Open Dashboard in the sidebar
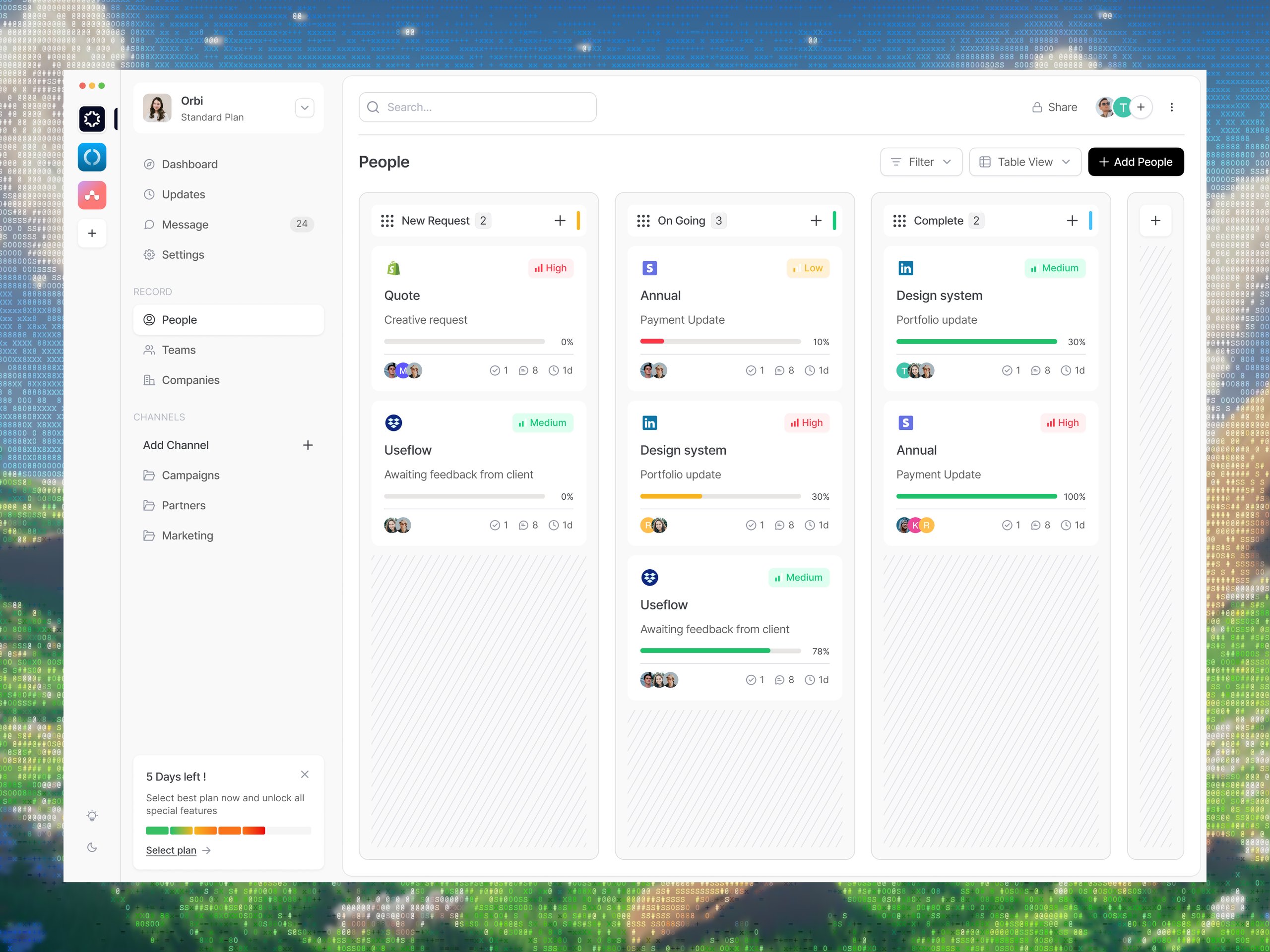This screenshot has width=1270, height=952. tap(229, 164)
